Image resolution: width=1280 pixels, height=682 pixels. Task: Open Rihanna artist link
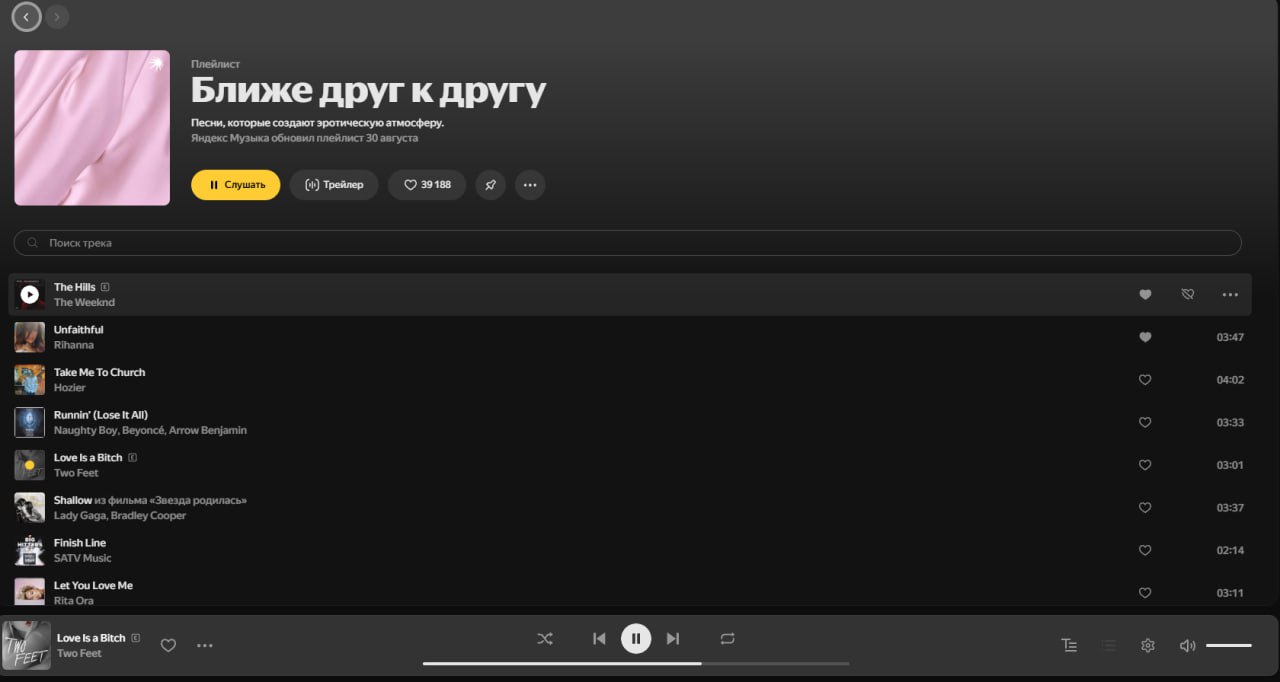74,345
